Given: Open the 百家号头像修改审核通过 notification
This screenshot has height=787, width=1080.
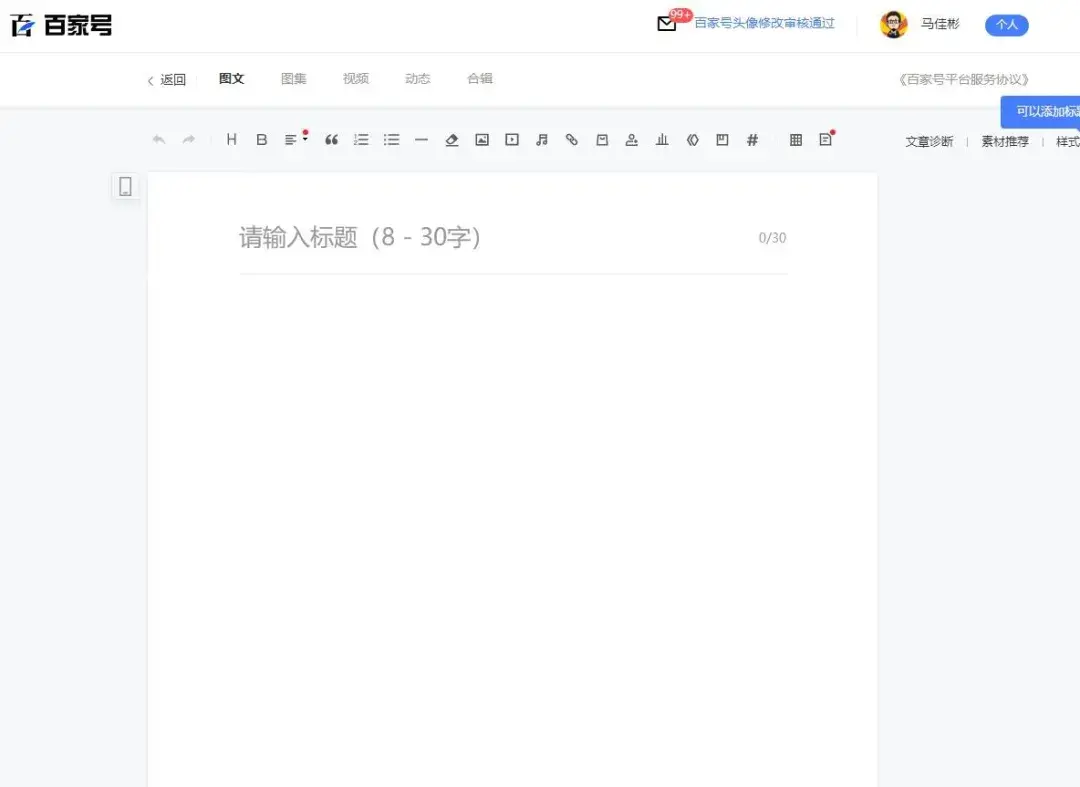Looking at the screenshot, I should 764,23.
